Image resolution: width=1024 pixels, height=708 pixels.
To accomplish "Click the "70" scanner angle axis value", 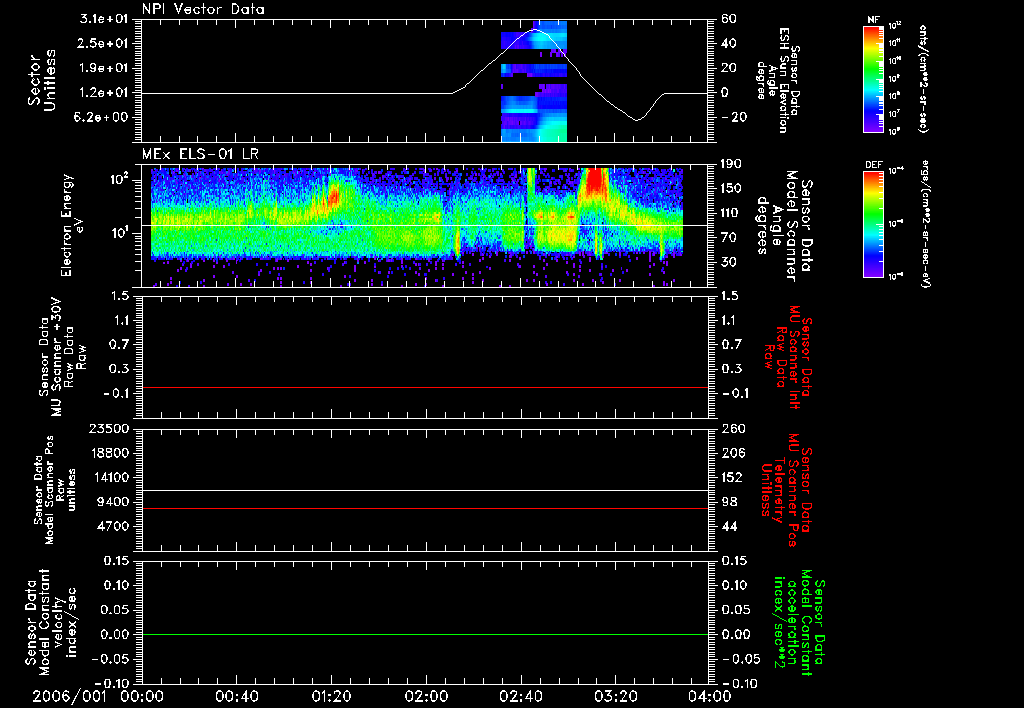I will pyautogui.click(x=729, y=238).
